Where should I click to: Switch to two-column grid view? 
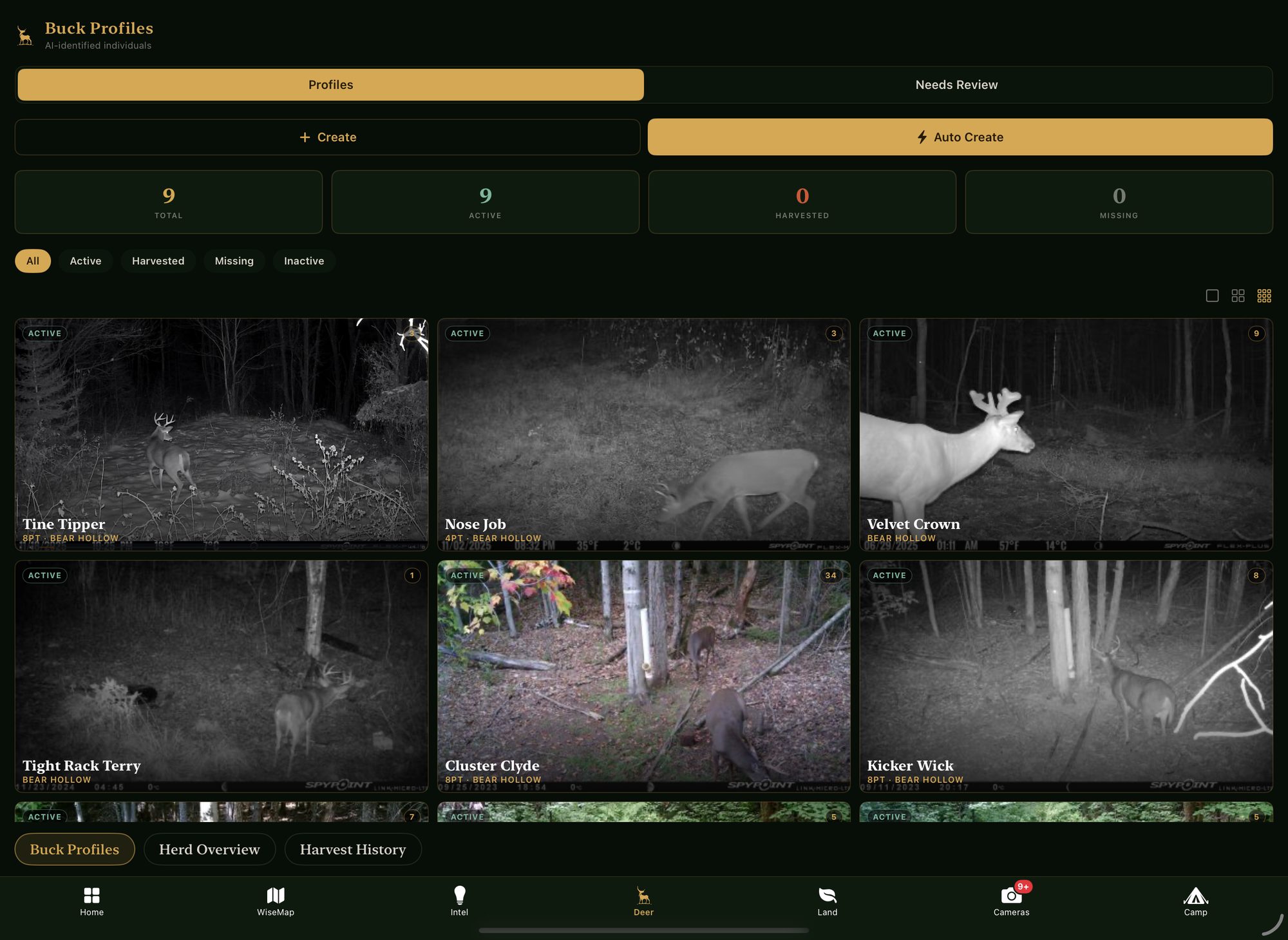[1238, 296]
